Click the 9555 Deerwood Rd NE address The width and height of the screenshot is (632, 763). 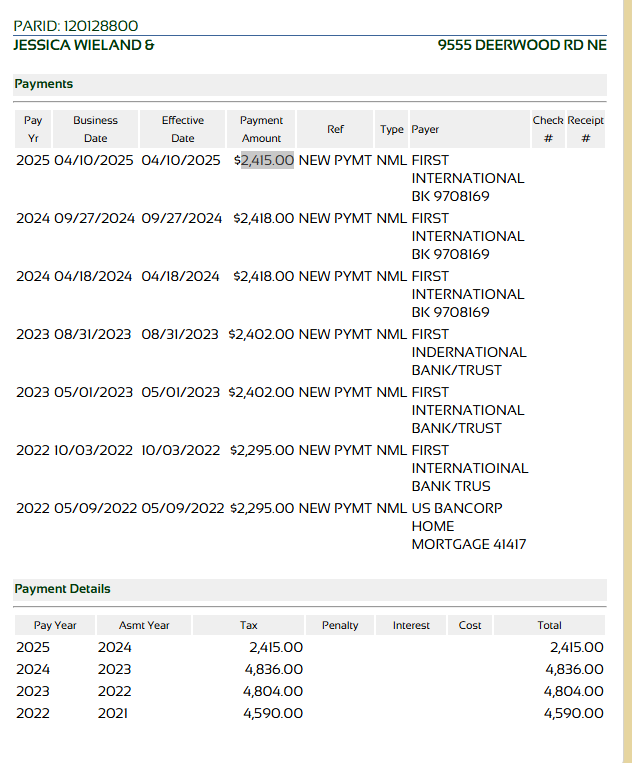(522, 45)
